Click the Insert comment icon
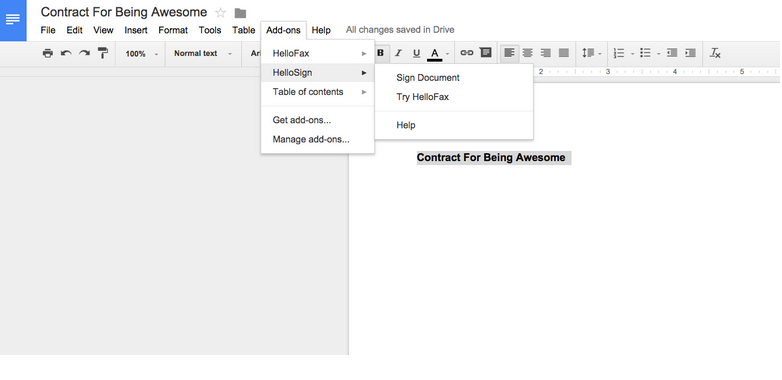This screenshot has height=380, width=782. (485, 52)
